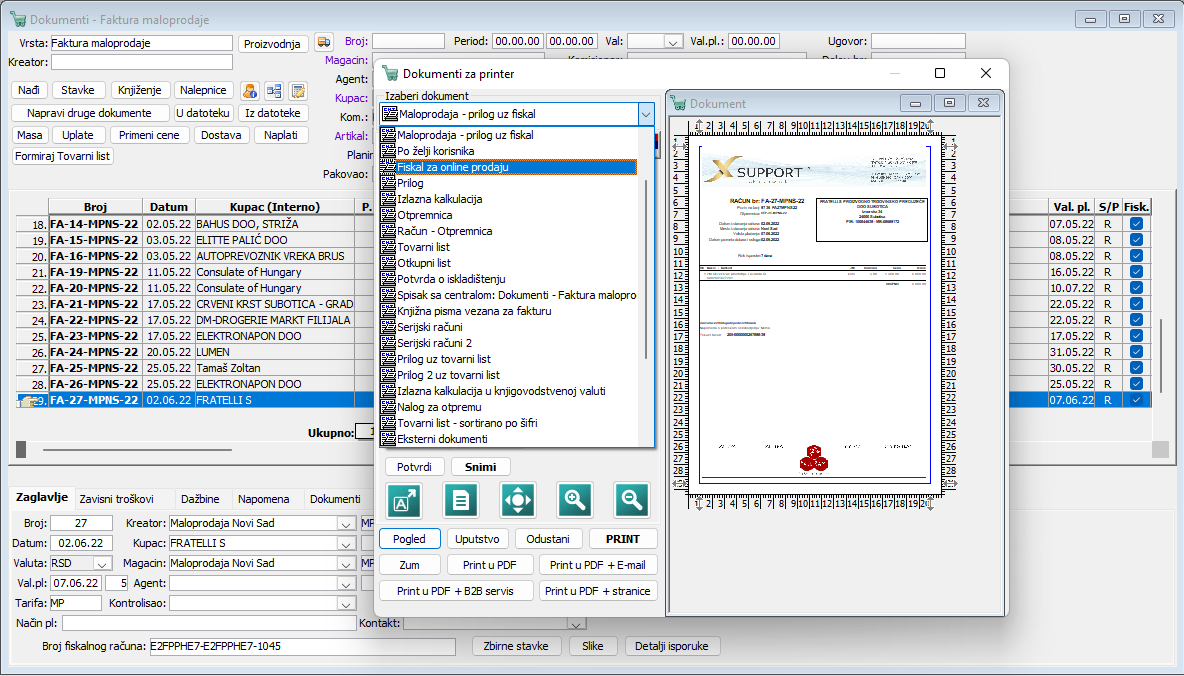Click the PRINT button
This screenshot has width=1184, height=676.
pos(622,539)
